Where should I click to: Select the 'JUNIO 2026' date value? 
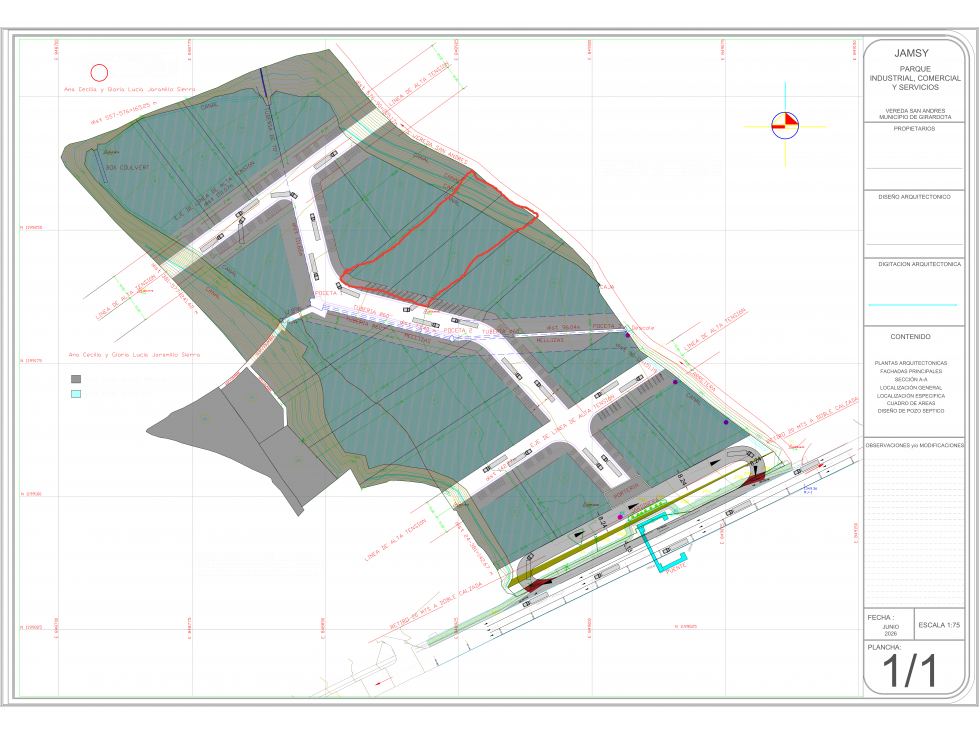tap(890, 630)
